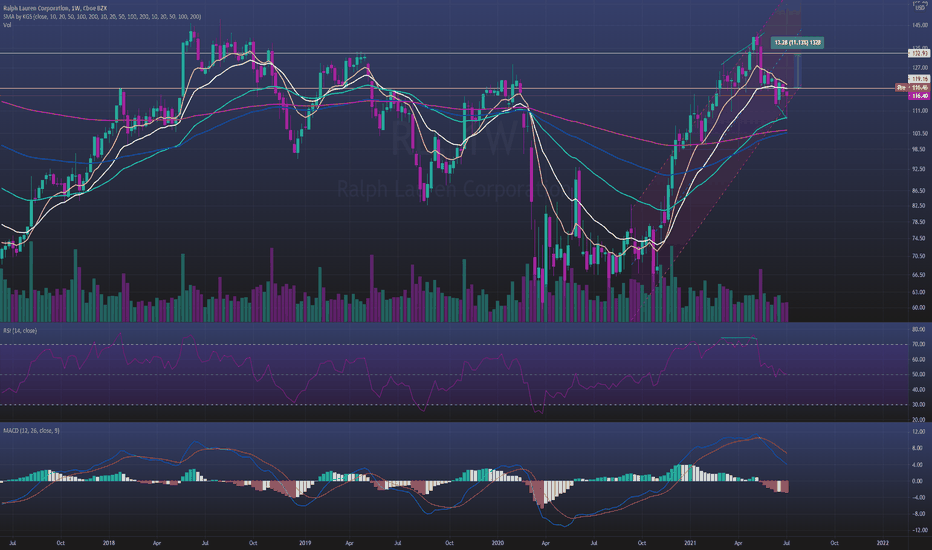This screenshot has width=932, height=550.
Task: Click the 132.93 horizontal line price tag
Action: point(919,54)
